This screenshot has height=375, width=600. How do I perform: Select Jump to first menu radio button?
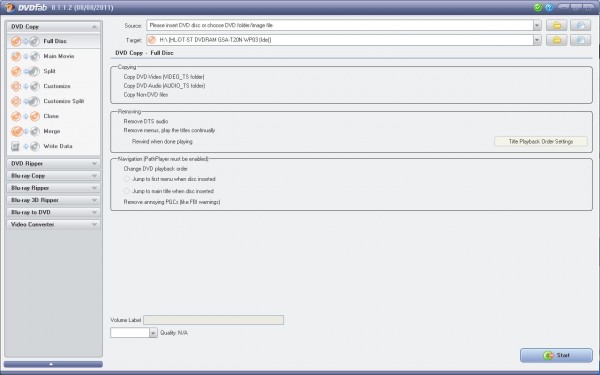click(127, 179)
